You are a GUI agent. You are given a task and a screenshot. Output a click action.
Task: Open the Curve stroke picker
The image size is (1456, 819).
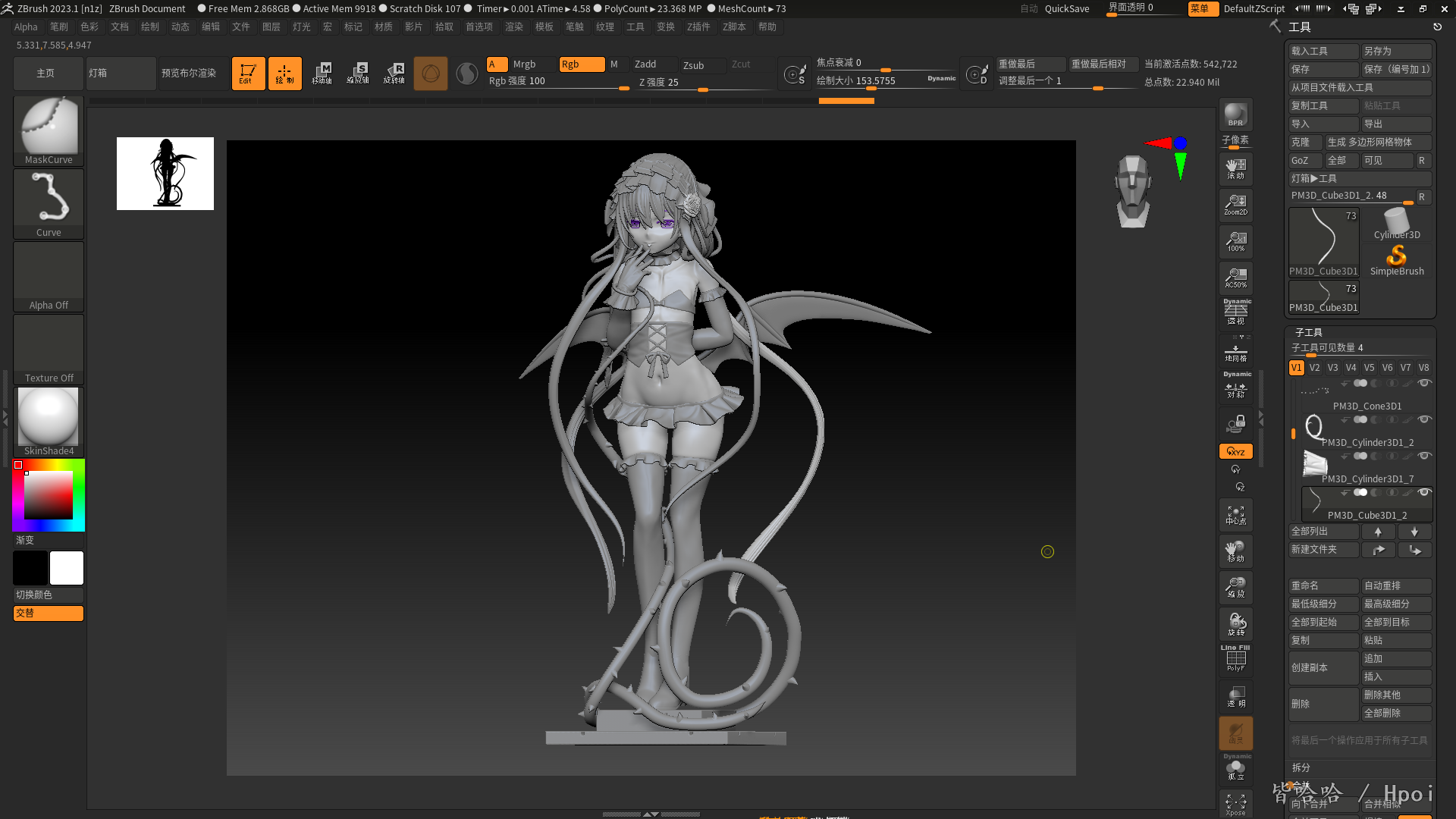coord(49,203)
